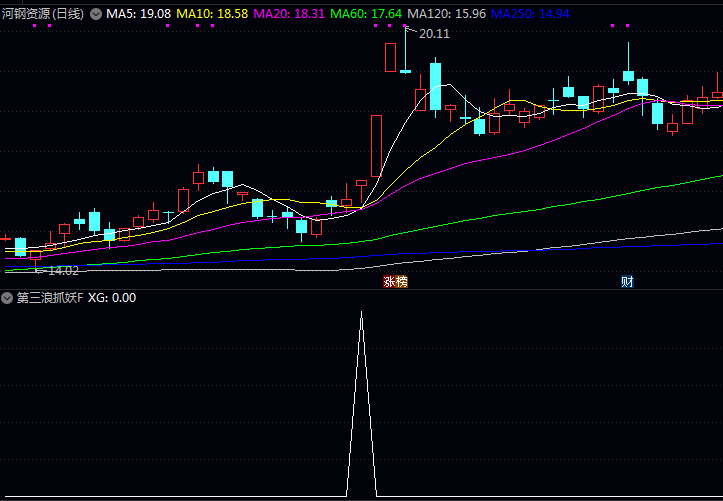Open dropdown arrow beside 河钢资源 title
This screenshot has height=501, width=723.
pyautogui.click(x=95, y=14)
